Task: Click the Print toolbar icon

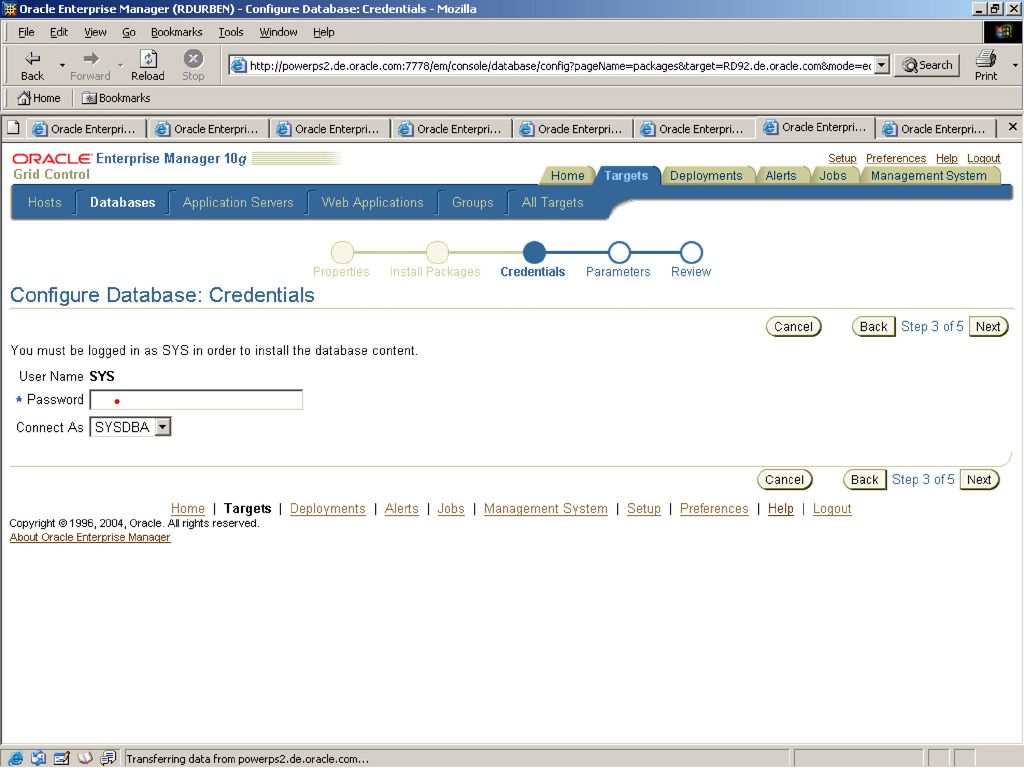Action: 985,59
